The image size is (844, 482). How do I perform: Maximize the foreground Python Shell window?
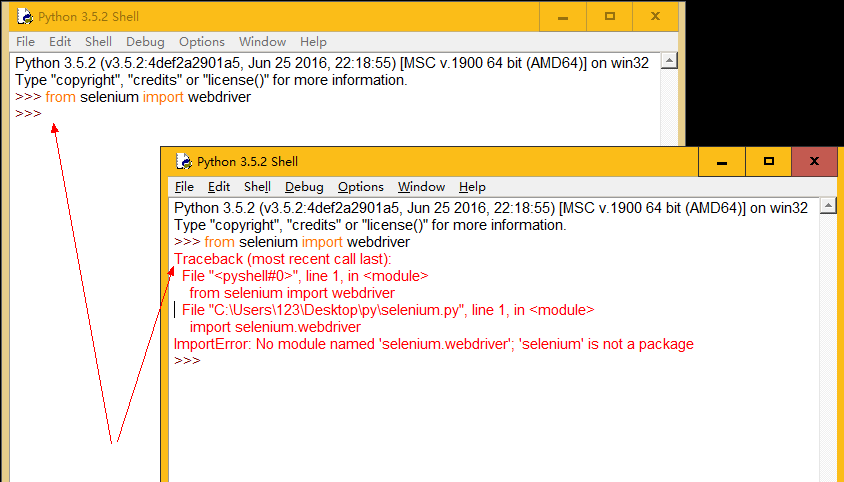pos(768,161)
